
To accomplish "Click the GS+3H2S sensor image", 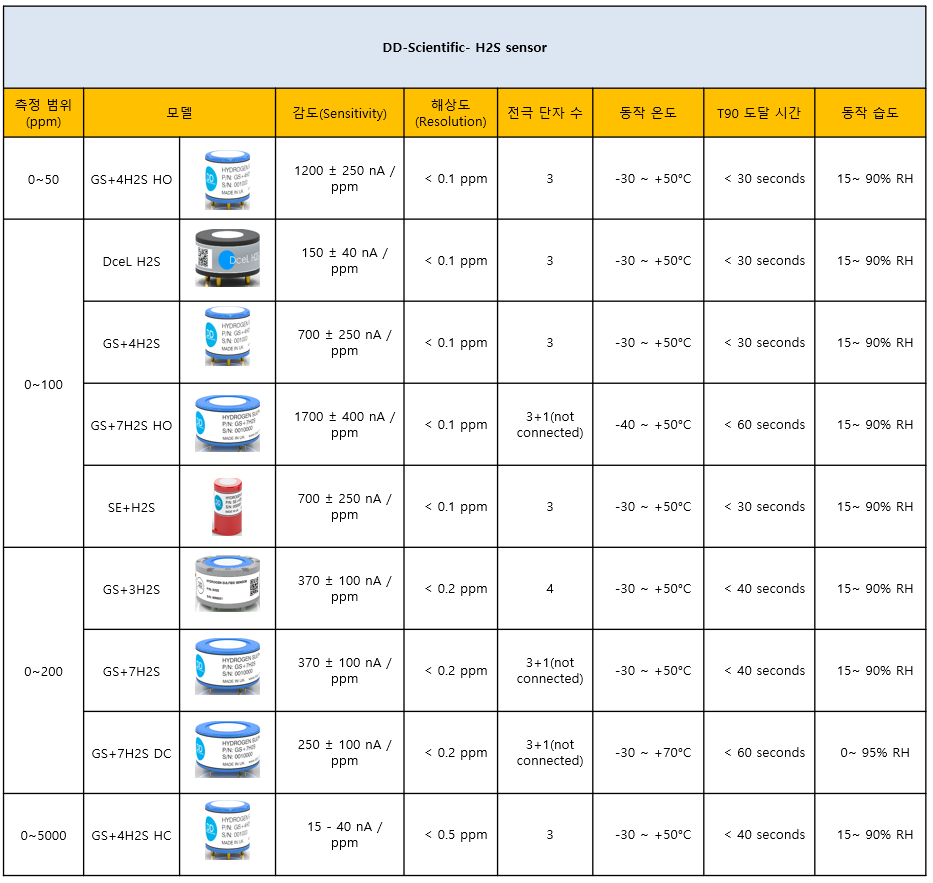I will [x=227, y=589].
